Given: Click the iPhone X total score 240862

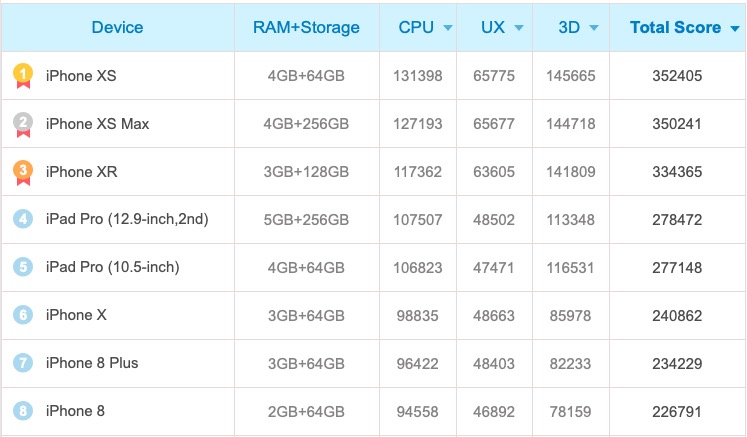Looking at the screenshot, I should tap(676, 315).
